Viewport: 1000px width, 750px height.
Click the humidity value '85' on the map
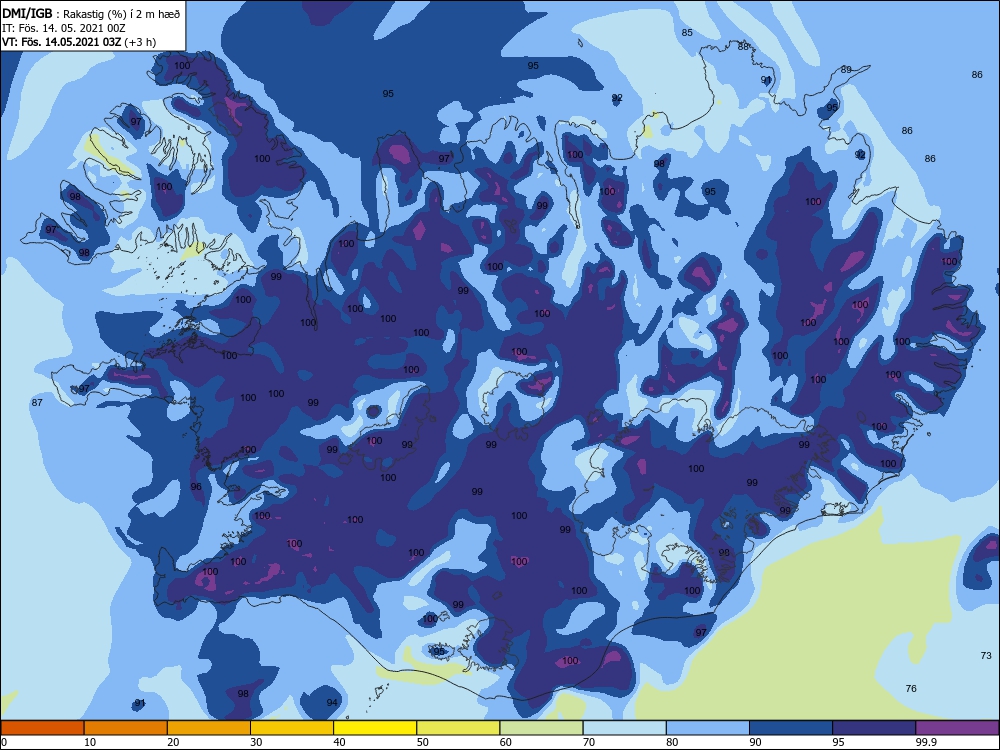coord(687,33)
